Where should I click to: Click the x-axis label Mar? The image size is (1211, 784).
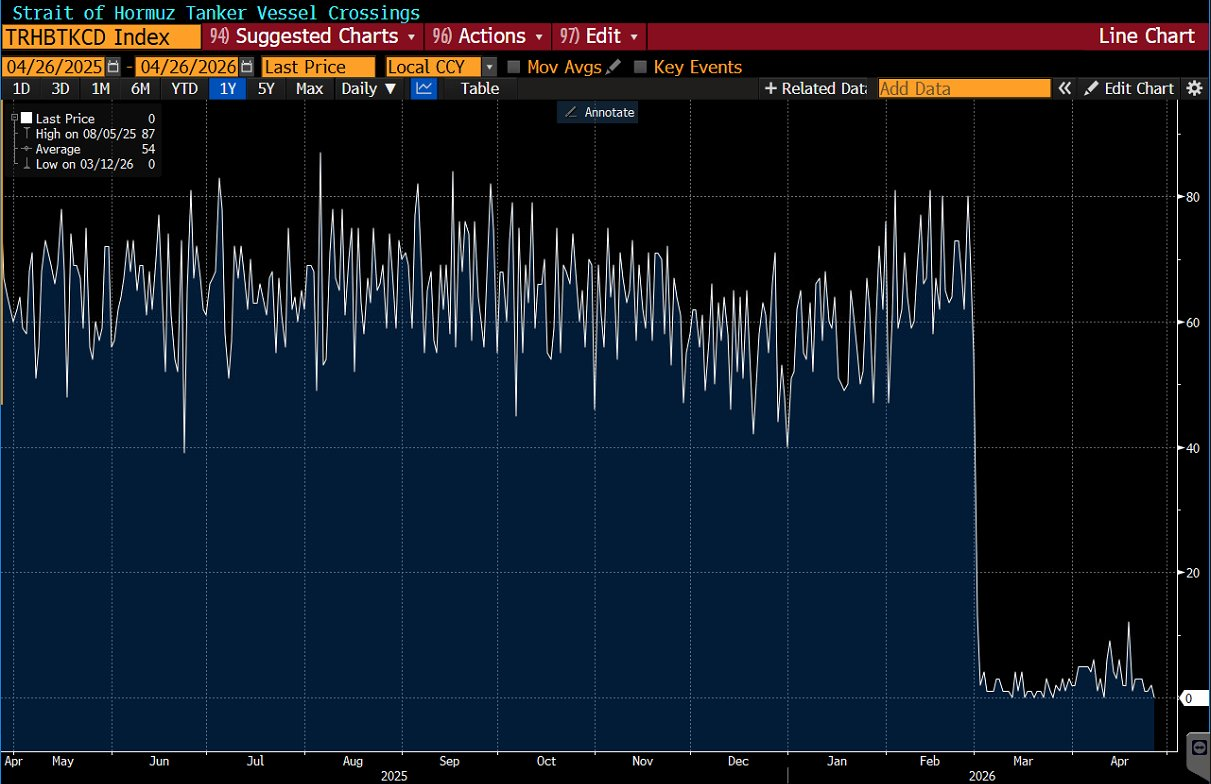(1023, 761)
